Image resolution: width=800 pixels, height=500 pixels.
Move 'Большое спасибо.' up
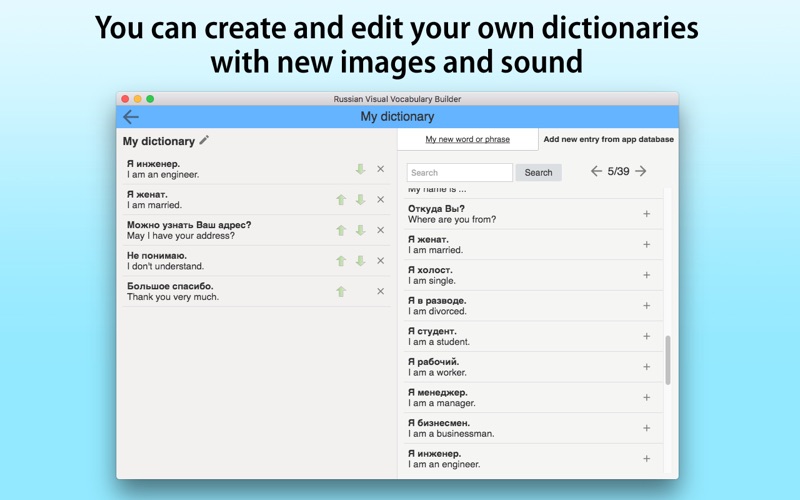click(x=341, y=291)
